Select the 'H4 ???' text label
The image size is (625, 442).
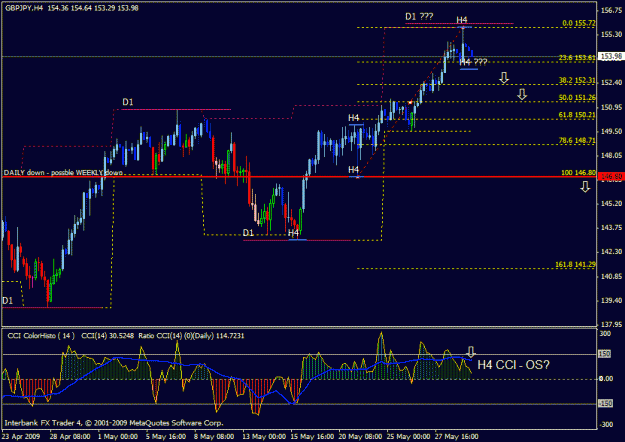[473, 62]
